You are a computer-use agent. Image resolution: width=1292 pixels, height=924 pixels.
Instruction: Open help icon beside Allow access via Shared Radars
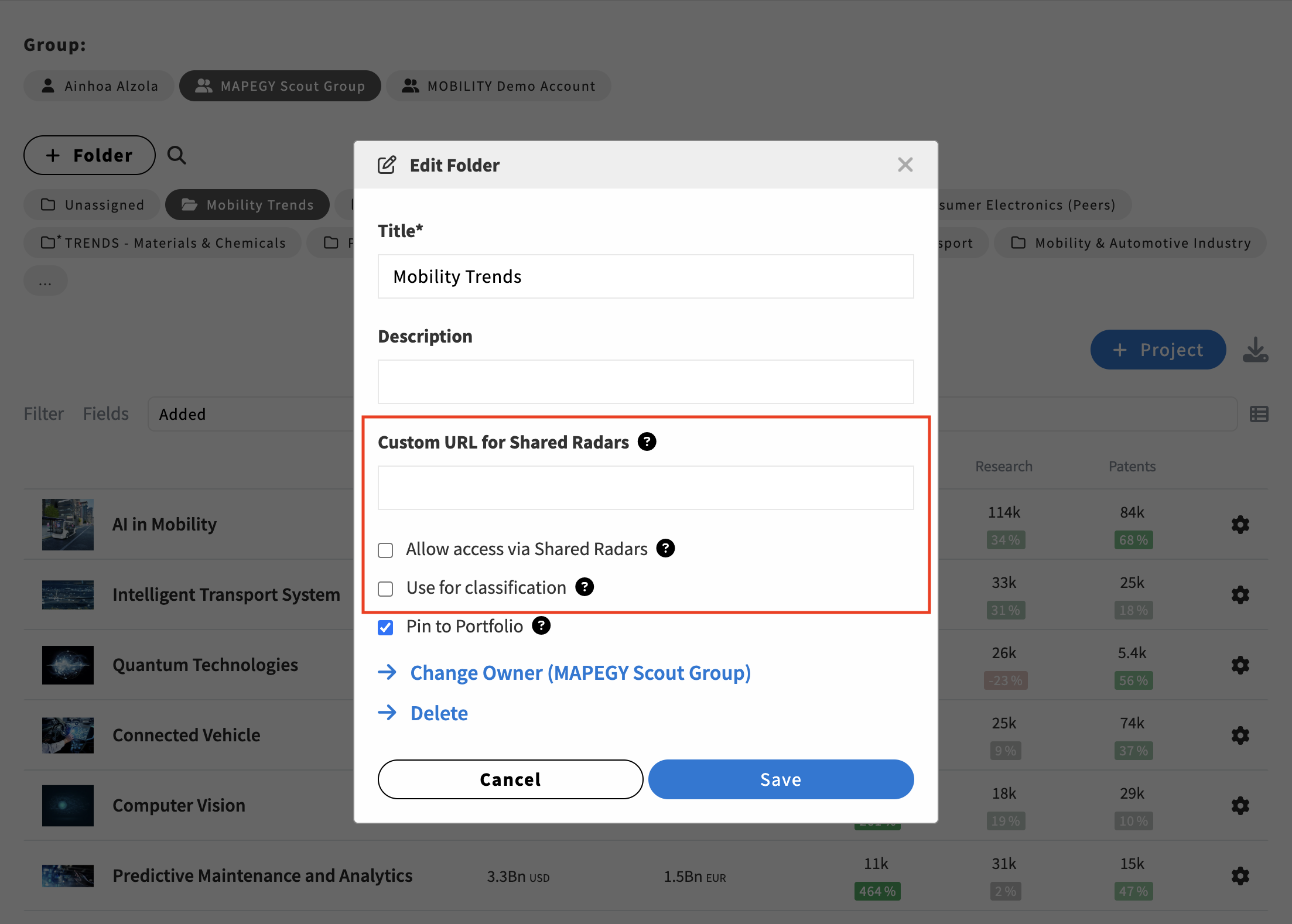point(665,548)
